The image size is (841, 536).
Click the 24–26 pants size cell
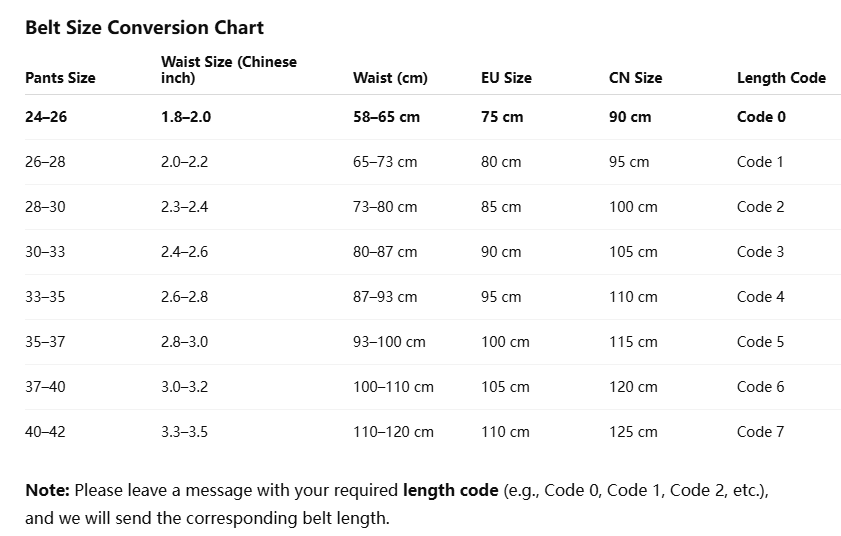(x=46, y=117)
